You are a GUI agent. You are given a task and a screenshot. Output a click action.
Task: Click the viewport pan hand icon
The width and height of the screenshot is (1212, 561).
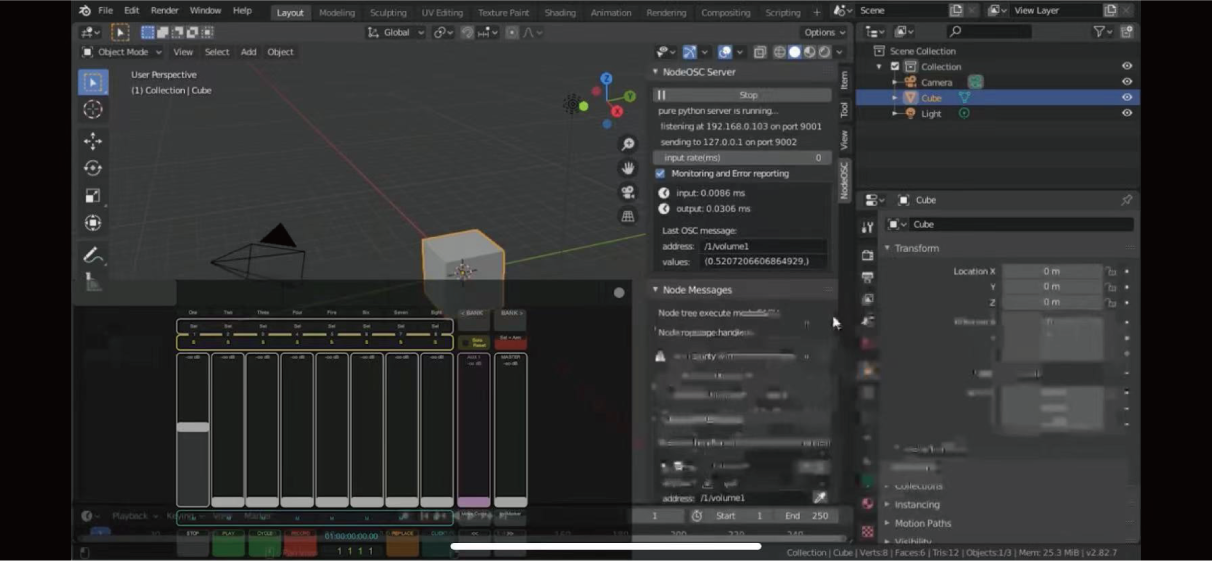[x=628, y=168]
